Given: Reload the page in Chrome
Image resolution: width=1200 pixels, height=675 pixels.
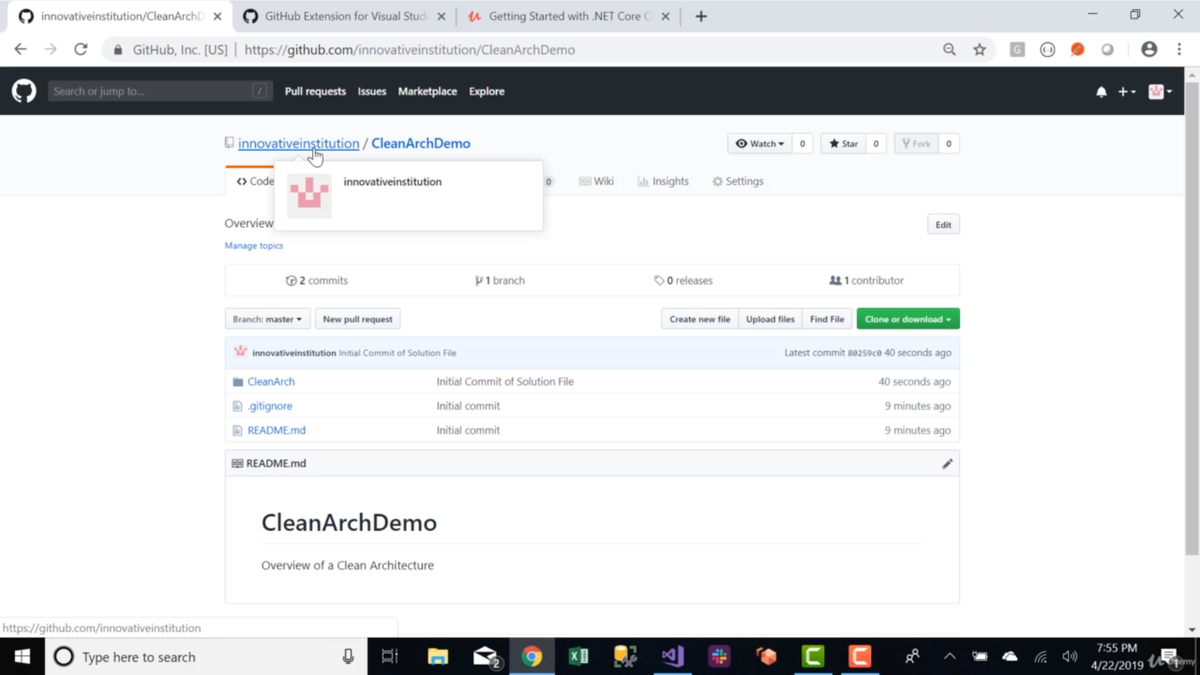Looking at the screenshot, I should click(81, 49).
